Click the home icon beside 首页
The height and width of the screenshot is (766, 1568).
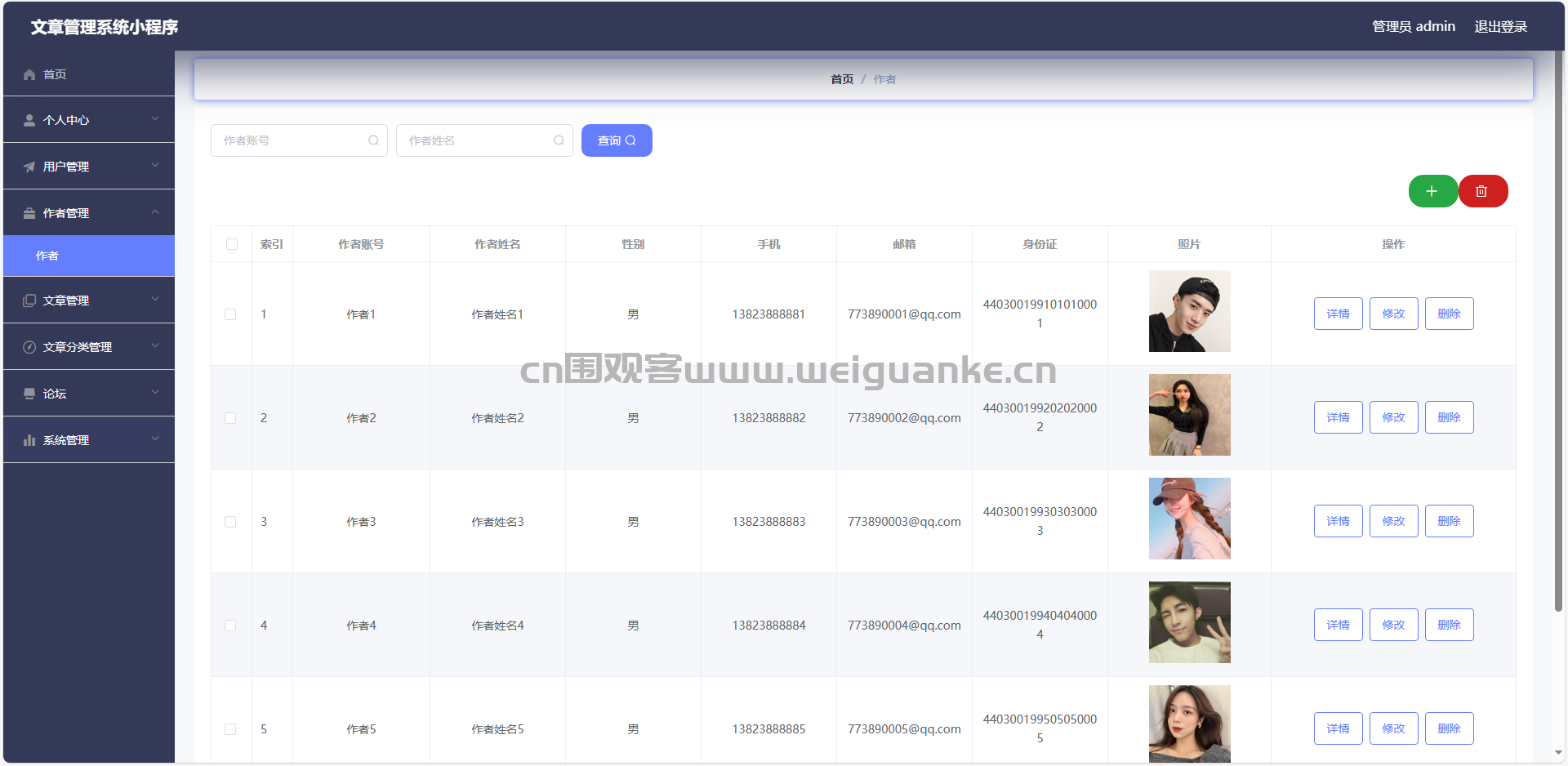29,74
